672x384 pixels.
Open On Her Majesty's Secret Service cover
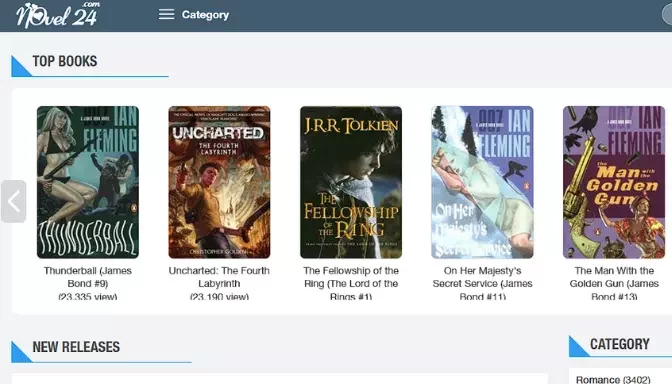coord(483,182)
